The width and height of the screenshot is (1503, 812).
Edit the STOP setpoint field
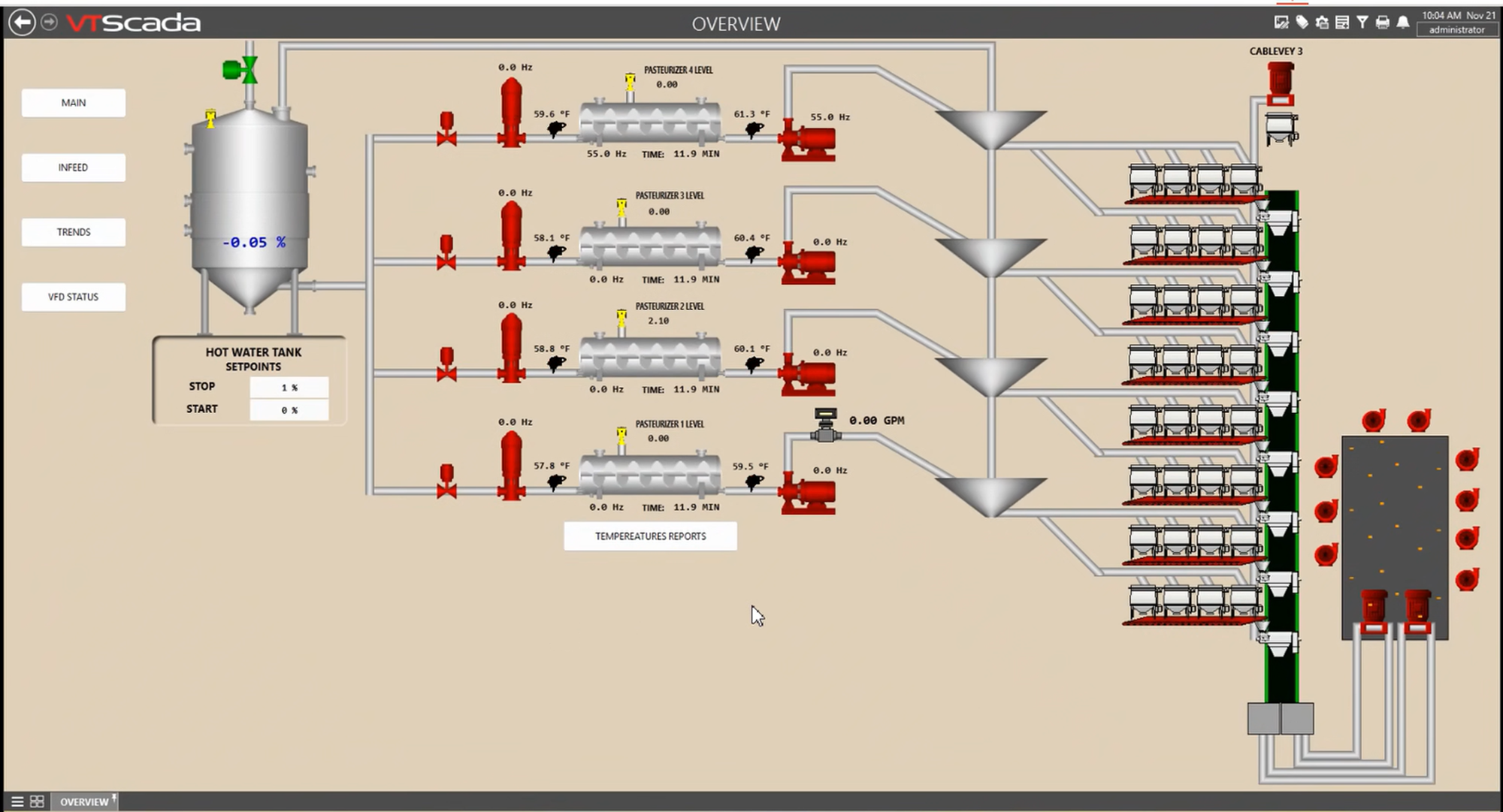click(x=289, y=388)
